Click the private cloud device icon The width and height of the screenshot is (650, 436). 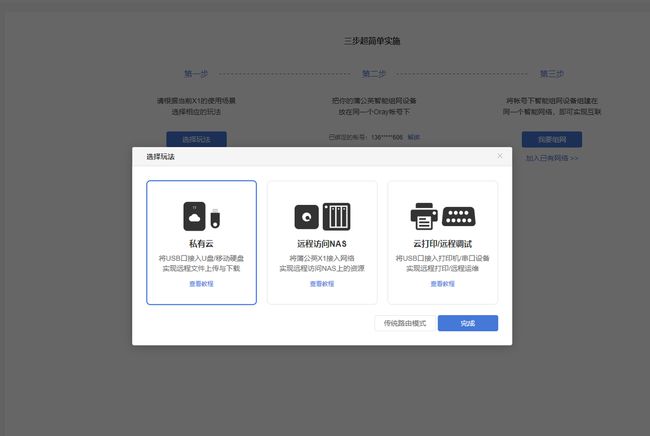[x=194, y=216]
